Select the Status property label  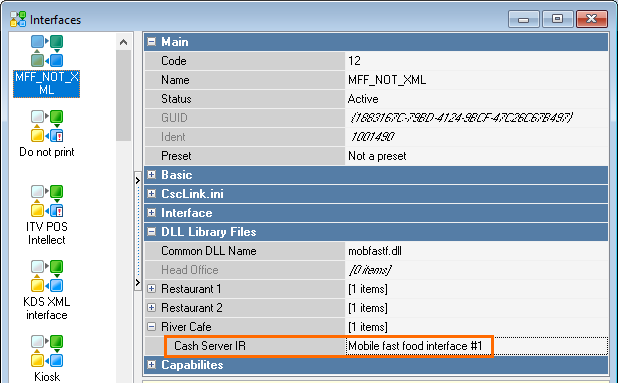point(176,99)
